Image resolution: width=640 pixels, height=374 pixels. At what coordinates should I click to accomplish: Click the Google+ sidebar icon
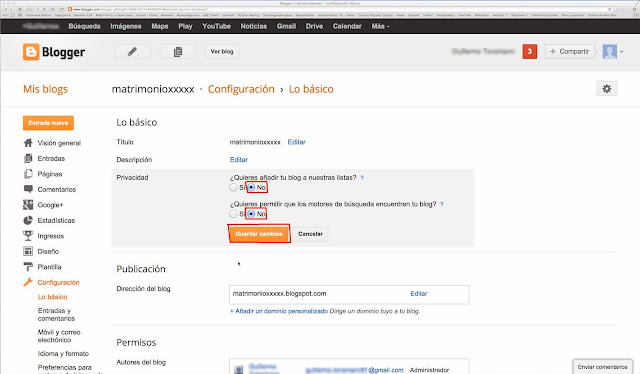point(28,205)
